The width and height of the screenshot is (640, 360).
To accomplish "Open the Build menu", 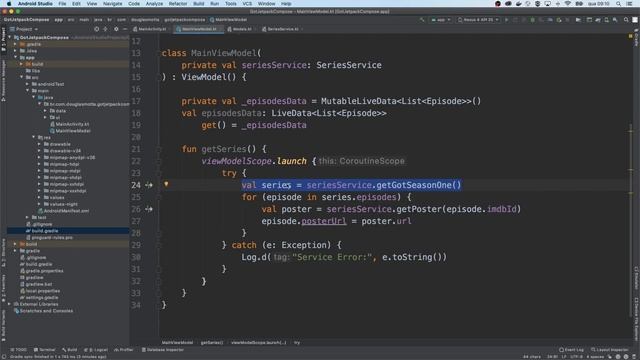I will pos(199,4).
